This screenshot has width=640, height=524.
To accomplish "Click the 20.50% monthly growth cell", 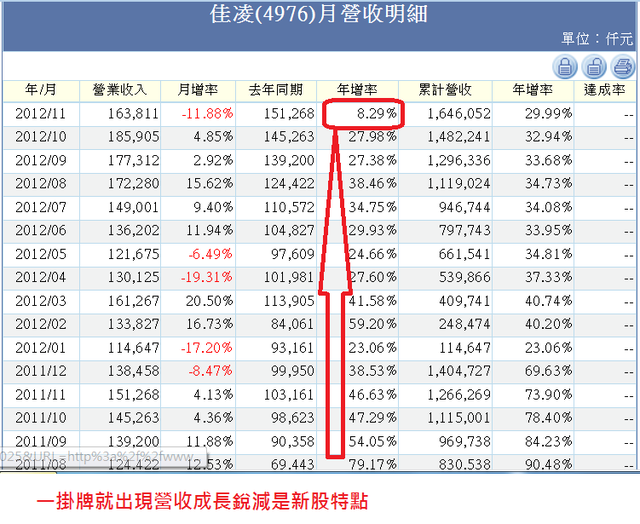I will [209, 301].
